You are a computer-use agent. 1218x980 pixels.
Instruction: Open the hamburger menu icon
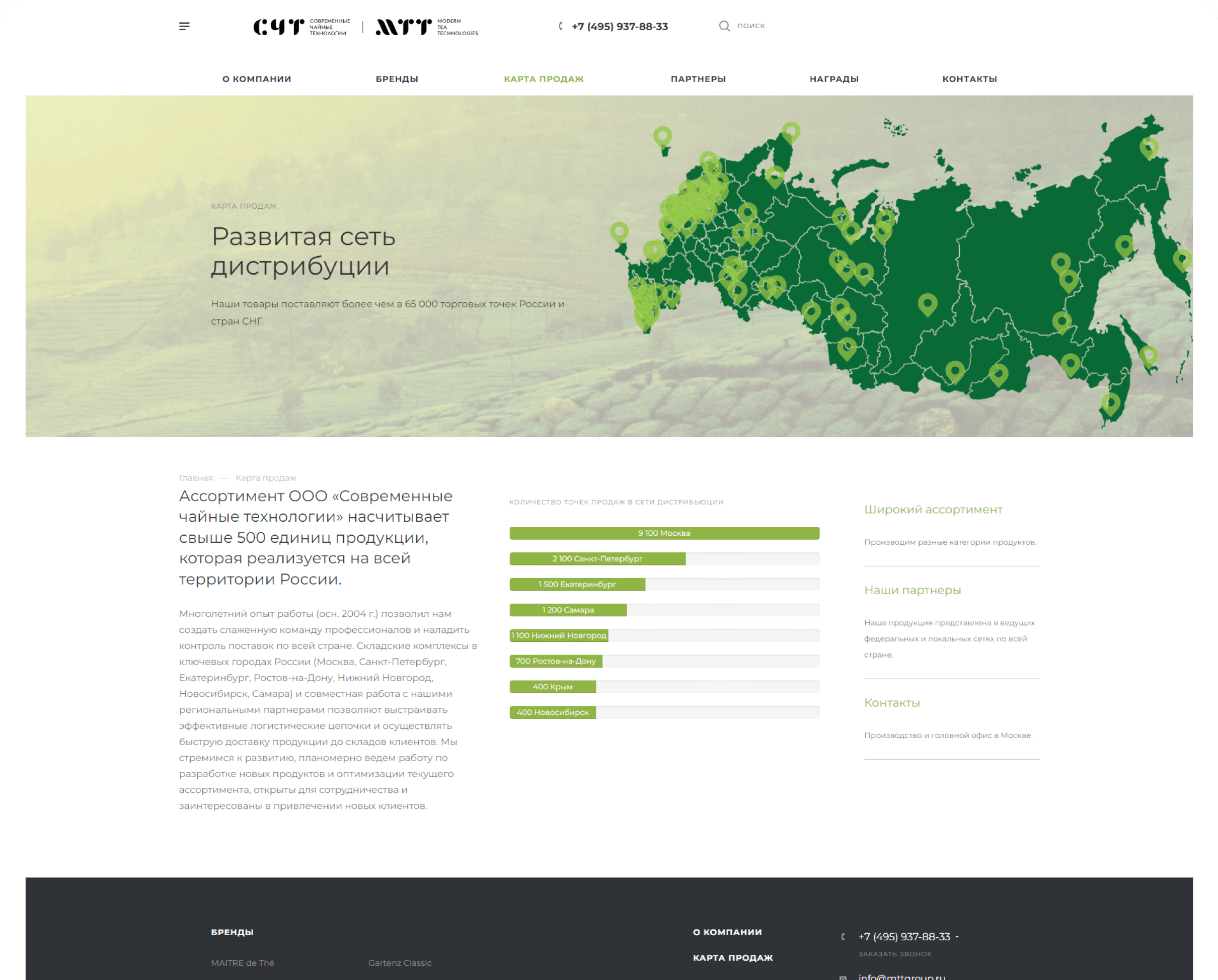point(184,27)
